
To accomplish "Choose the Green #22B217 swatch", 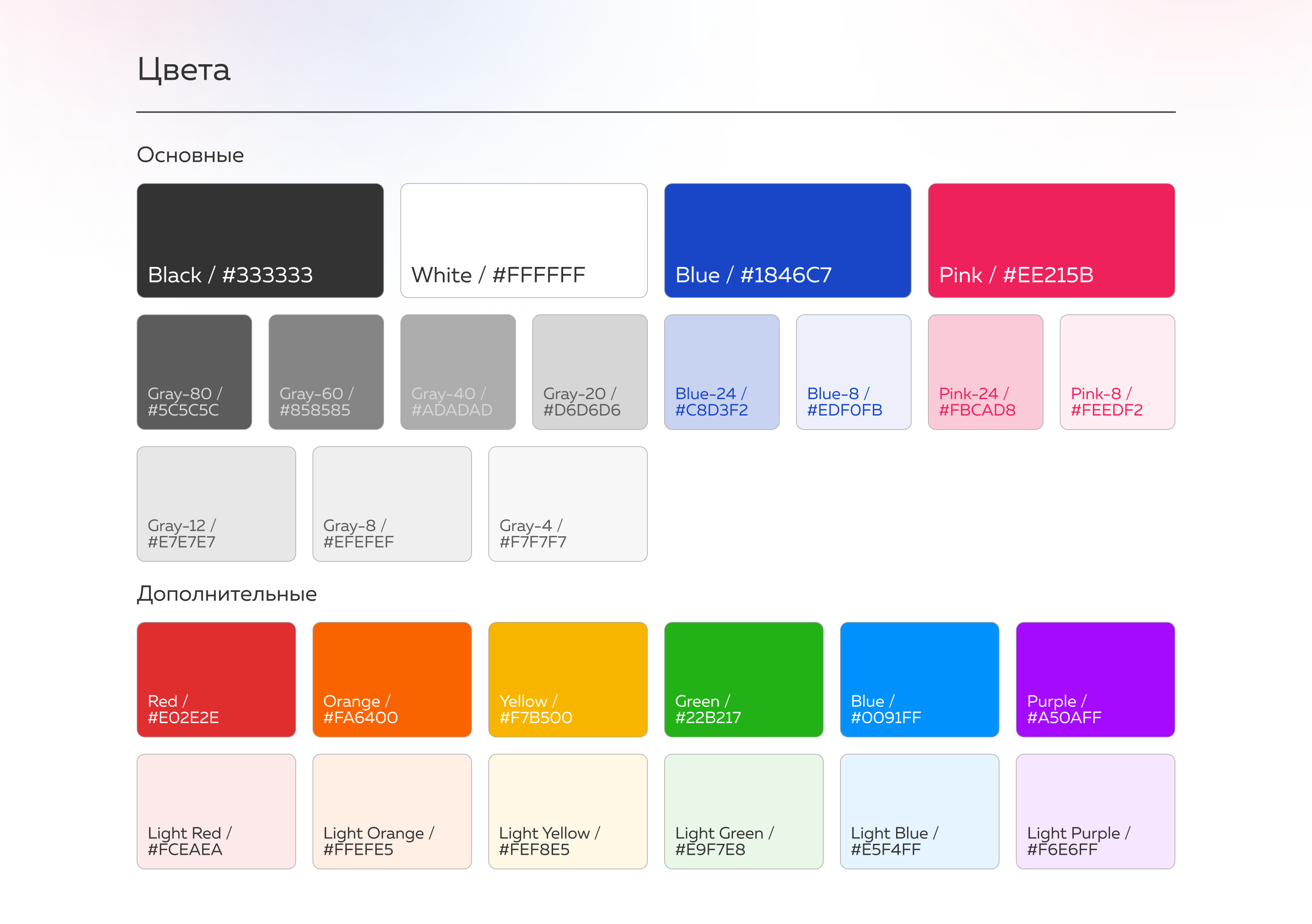I will point(743,679).
